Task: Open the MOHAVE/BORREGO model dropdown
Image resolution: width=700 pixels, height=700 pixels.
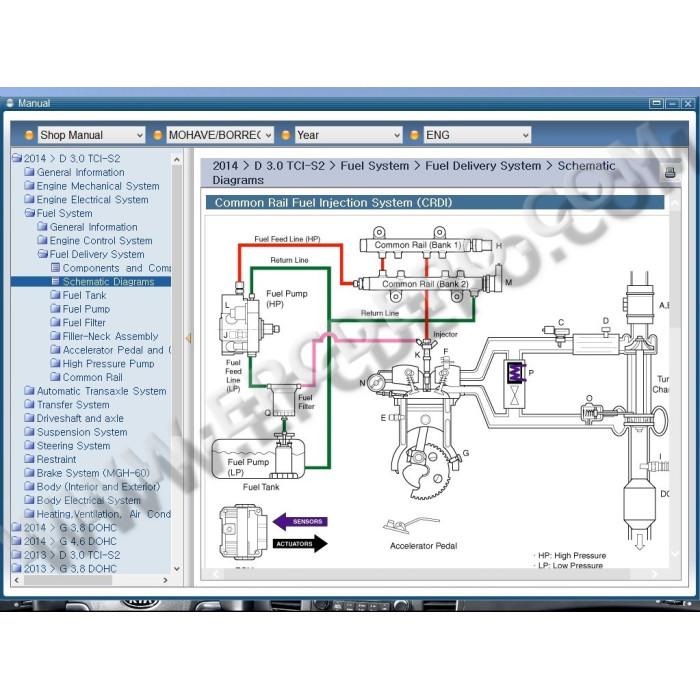Action: pyautogui.click(x=220, y=135)
